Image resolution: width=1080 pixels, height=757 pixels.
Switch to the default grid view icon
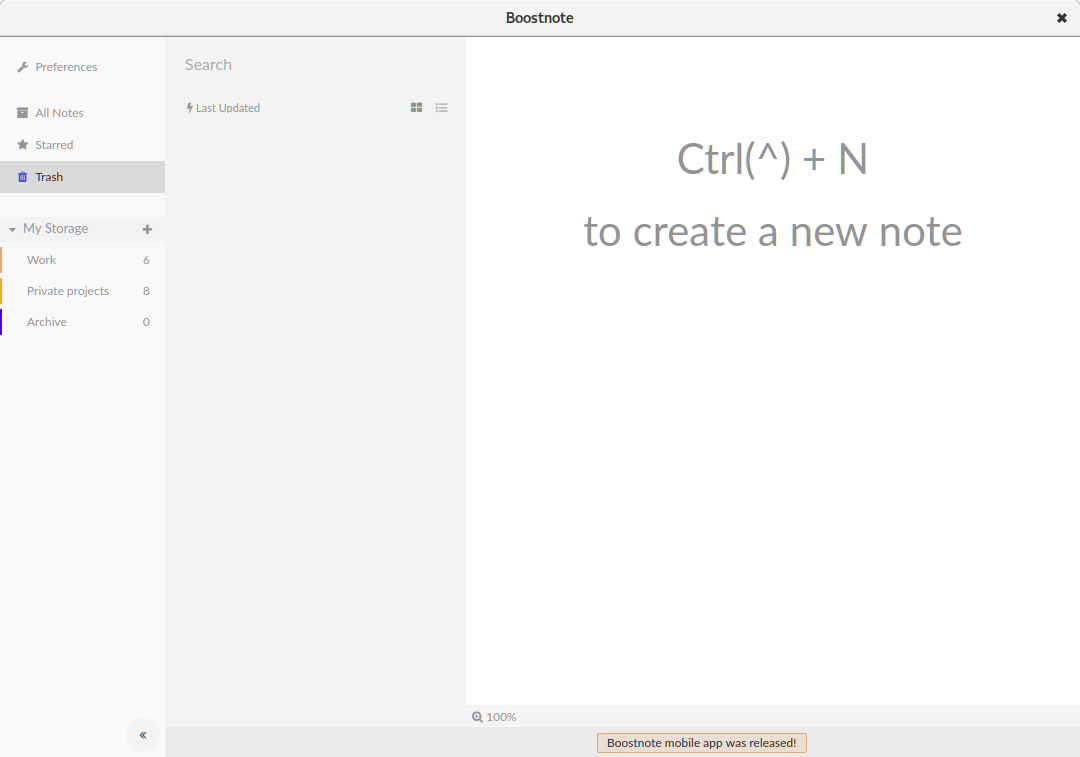[x=417, y=107]
